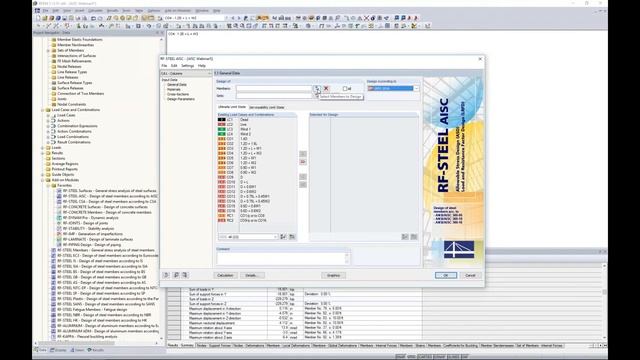Image resolution: width=640 pixels, height=360 pixels.
Task: Collapse Load Cases and Combinations in navigator tree
Action: pos(43,110)
